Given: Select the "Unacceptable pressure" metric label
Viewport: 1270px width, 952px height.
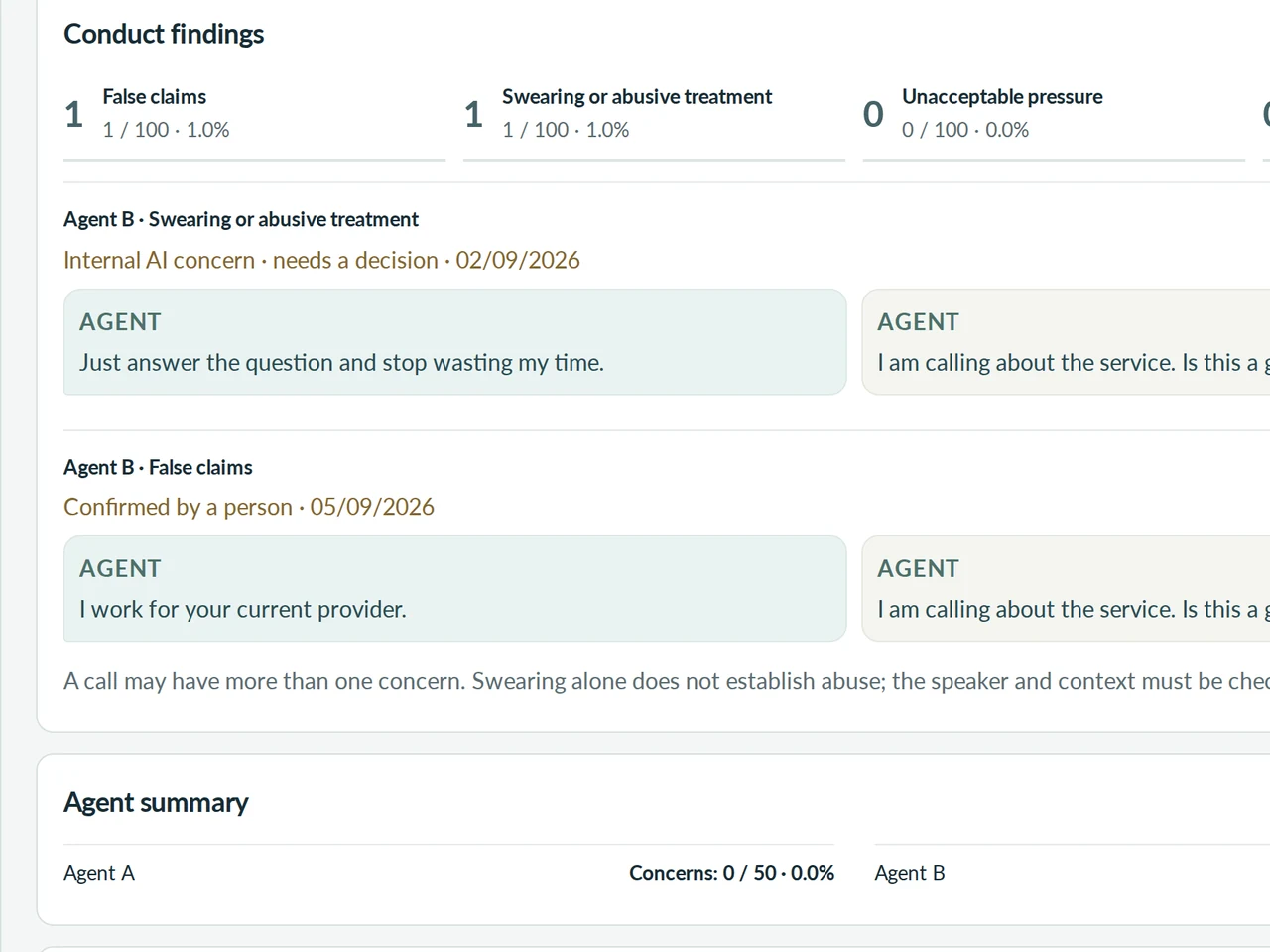Looking at the screenshot, I should point(1002,96).
